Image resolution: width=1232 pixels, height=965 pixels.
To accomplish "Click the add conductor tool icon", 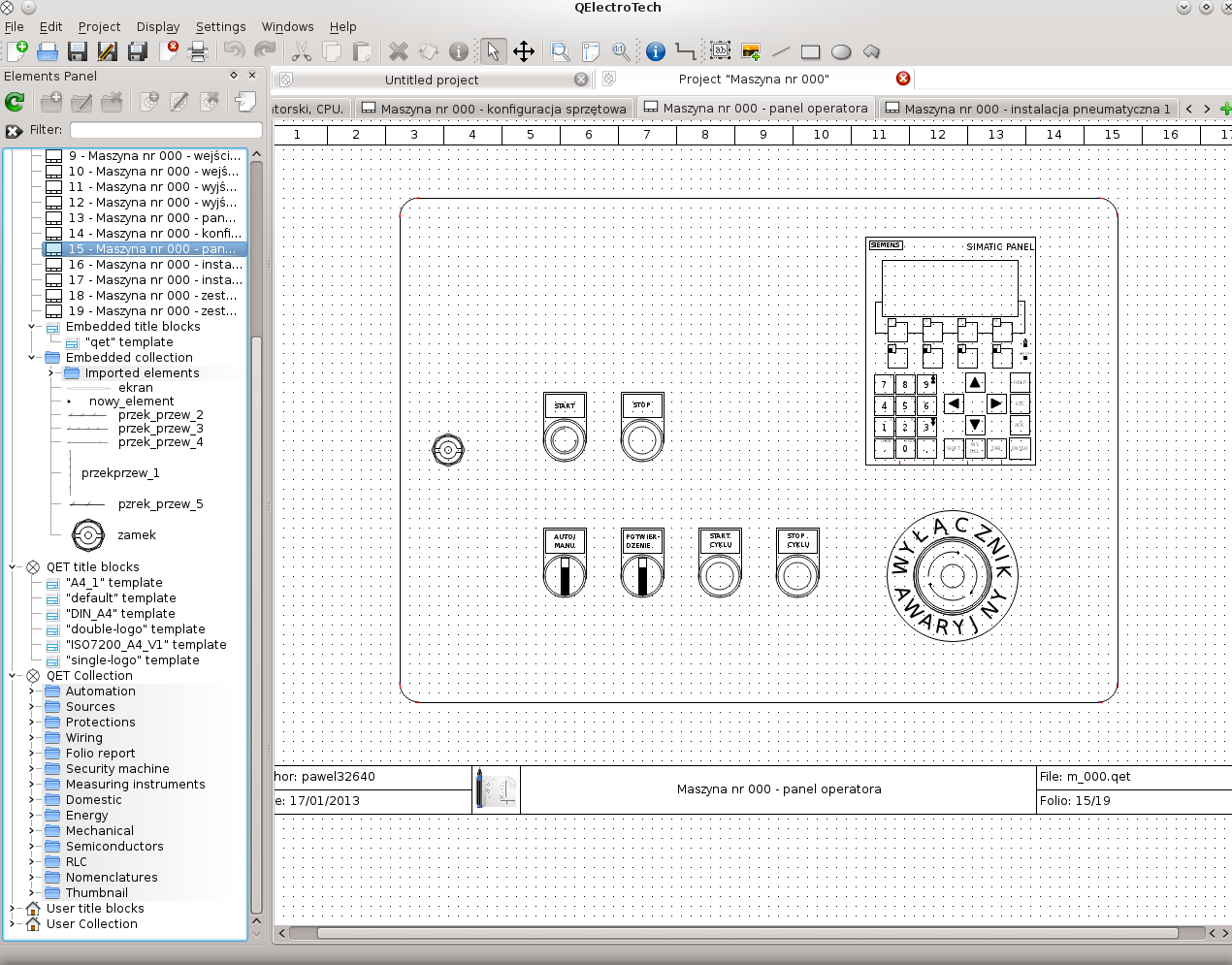I will point(685,51).
